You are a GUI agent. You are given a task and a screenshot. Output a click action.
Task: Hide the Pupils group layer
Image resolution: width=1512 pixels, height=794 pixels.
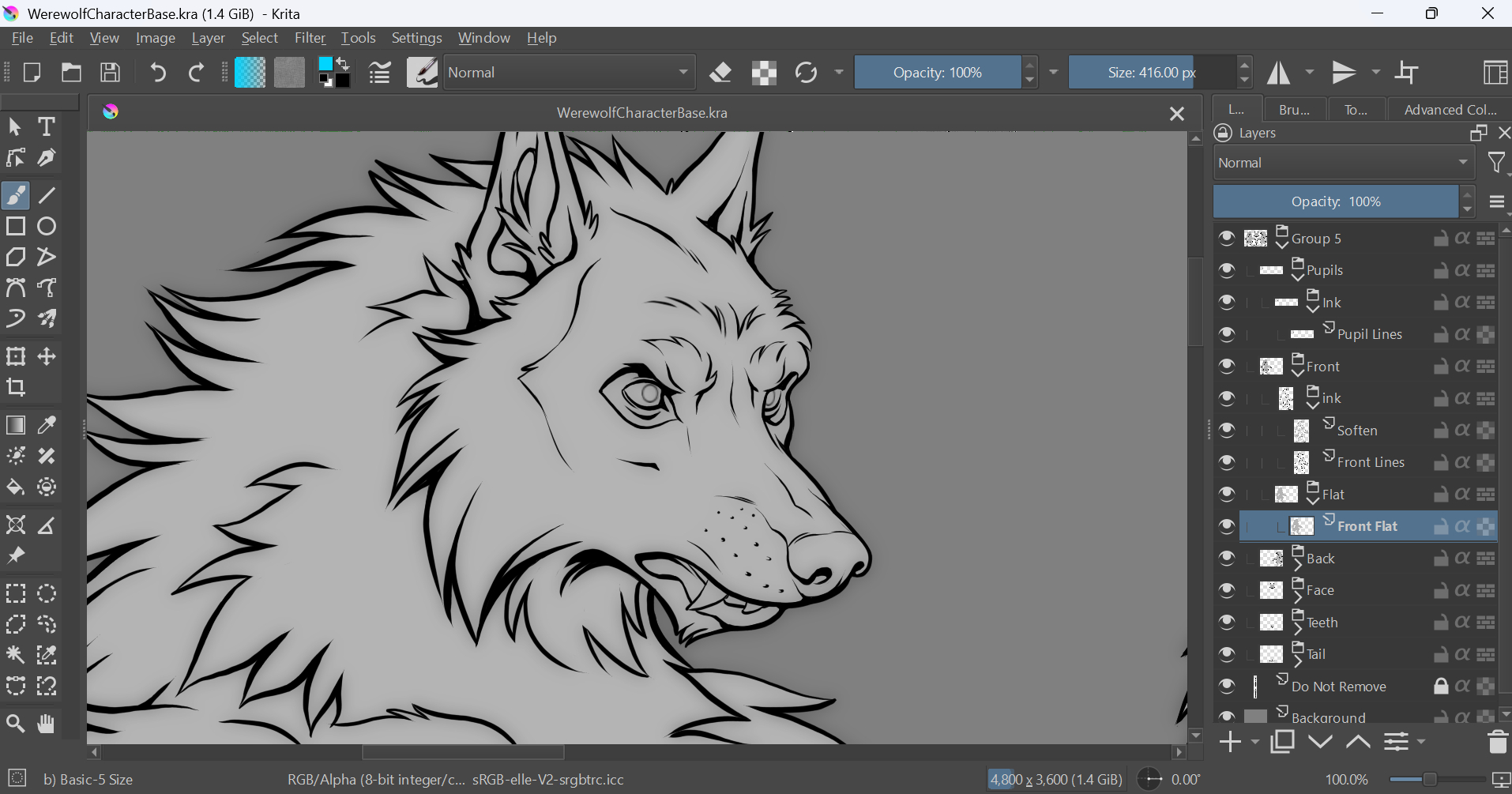1226,270
